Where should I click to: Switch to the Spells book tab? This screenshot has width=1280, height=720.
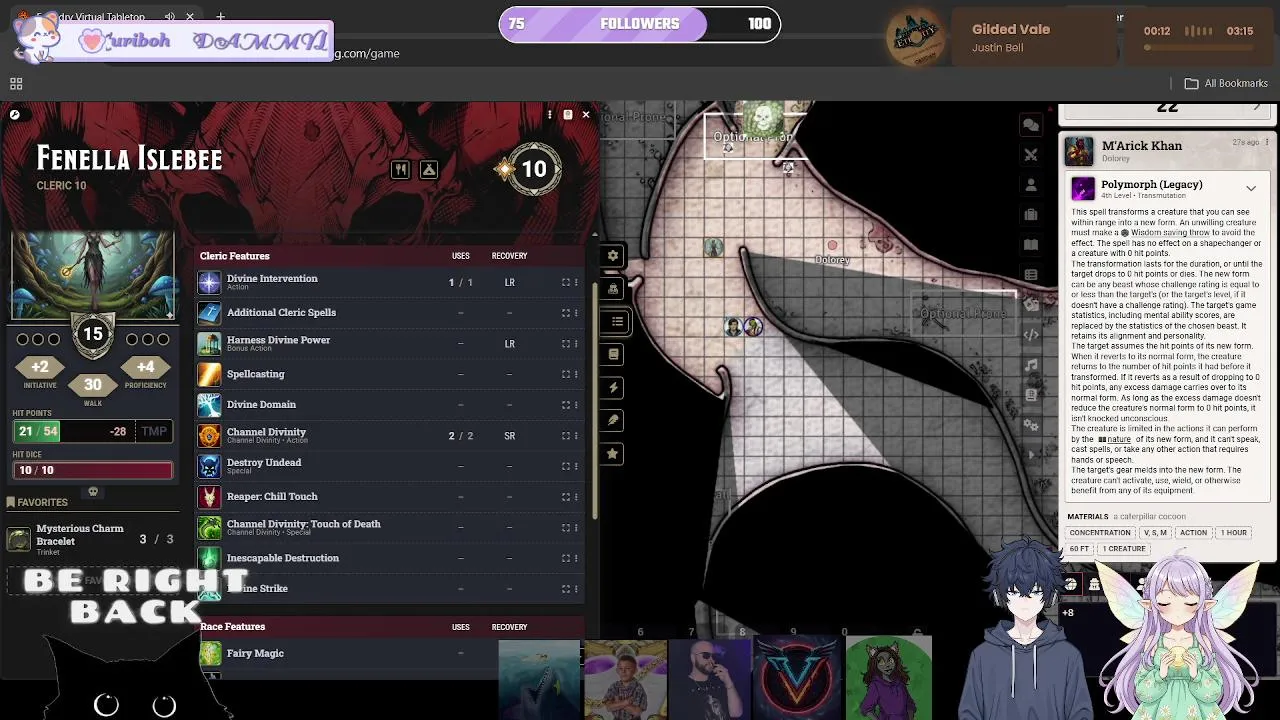pyautogui.click(x=613, y=354)
